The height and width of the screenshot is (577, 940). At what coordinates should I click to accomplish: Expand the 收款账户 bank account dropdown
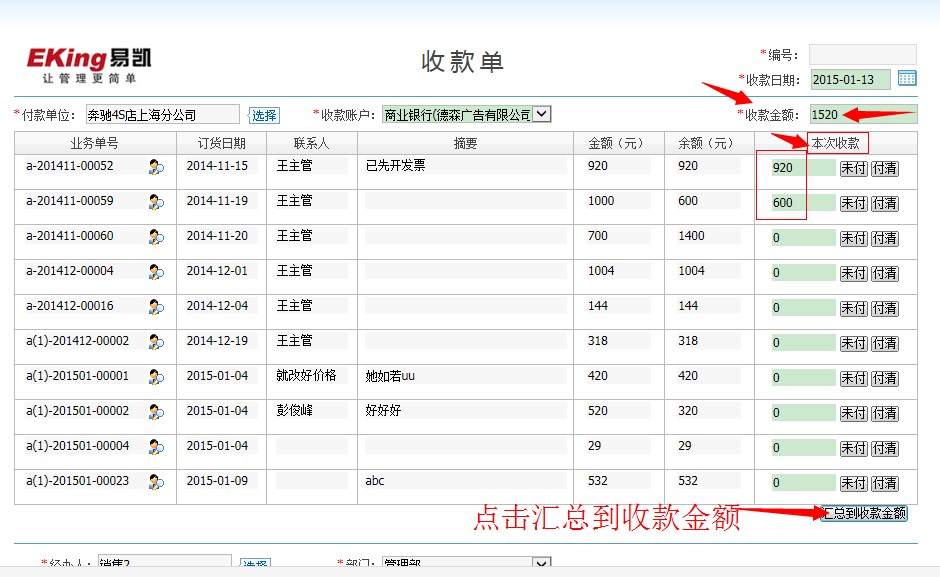(x=542, y=115)
